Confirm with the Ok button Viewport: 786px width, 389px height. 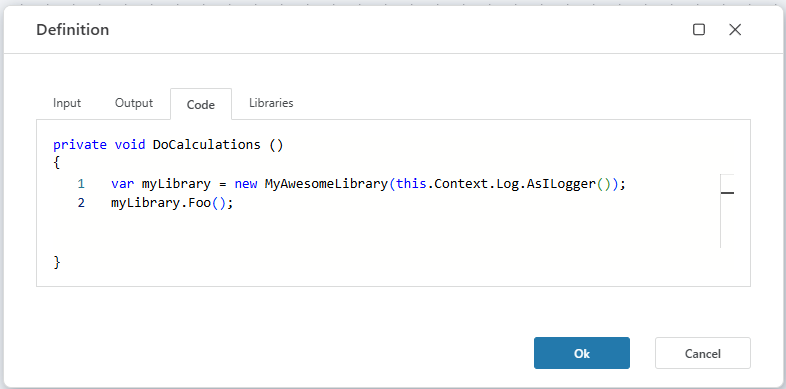581,353
